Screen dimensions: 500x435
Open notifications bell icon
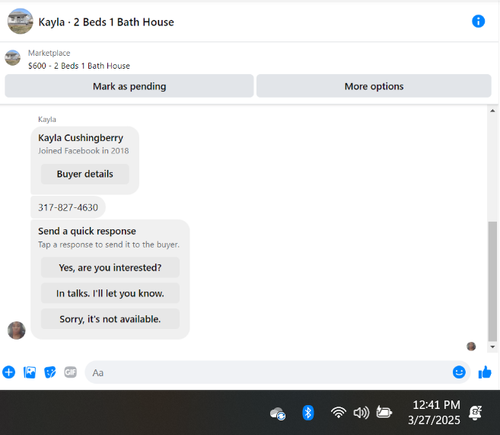(x=475, y=413)
